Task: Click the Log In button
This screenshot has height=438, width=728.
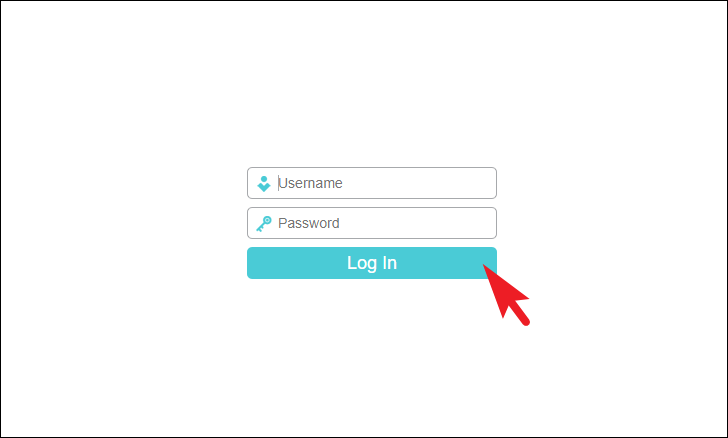Action: tap(372, 263)
